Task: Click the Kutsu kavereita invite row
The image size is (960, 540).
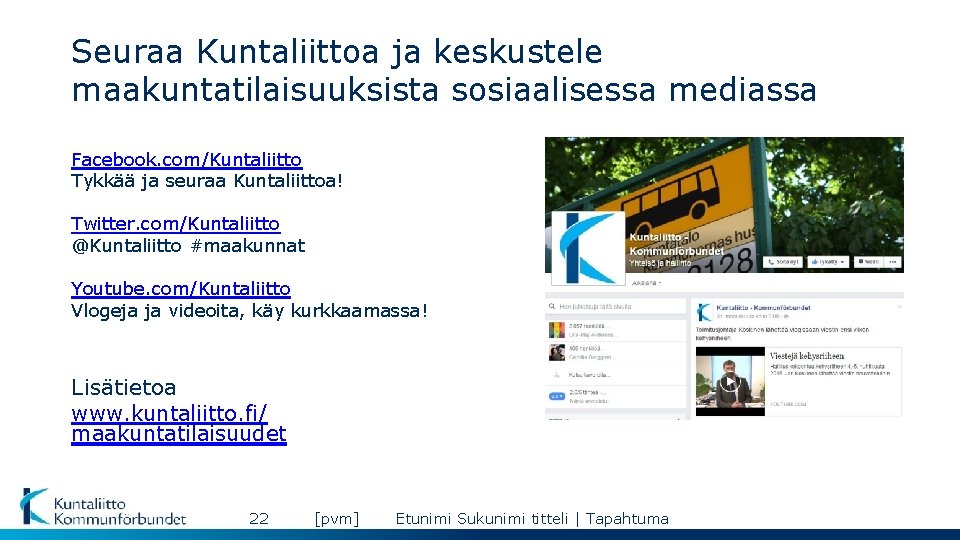Action: point(616,375)
